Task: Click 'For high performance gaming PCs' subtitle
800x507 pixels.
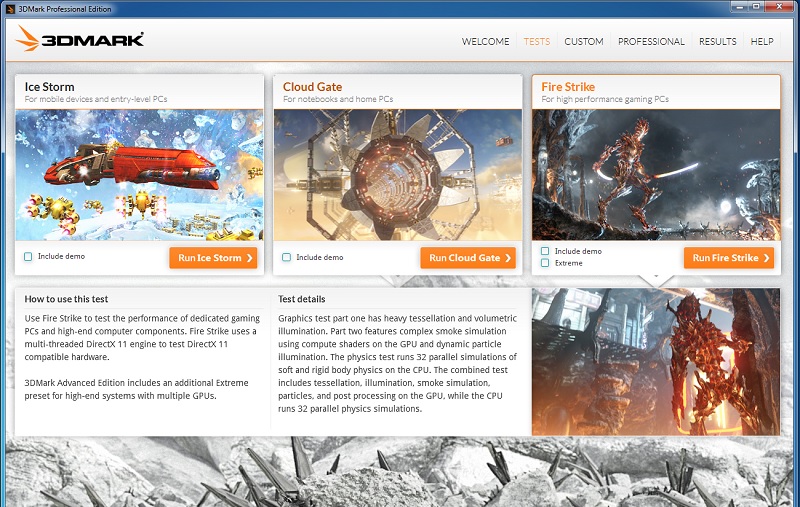Action: click(605, 99)
